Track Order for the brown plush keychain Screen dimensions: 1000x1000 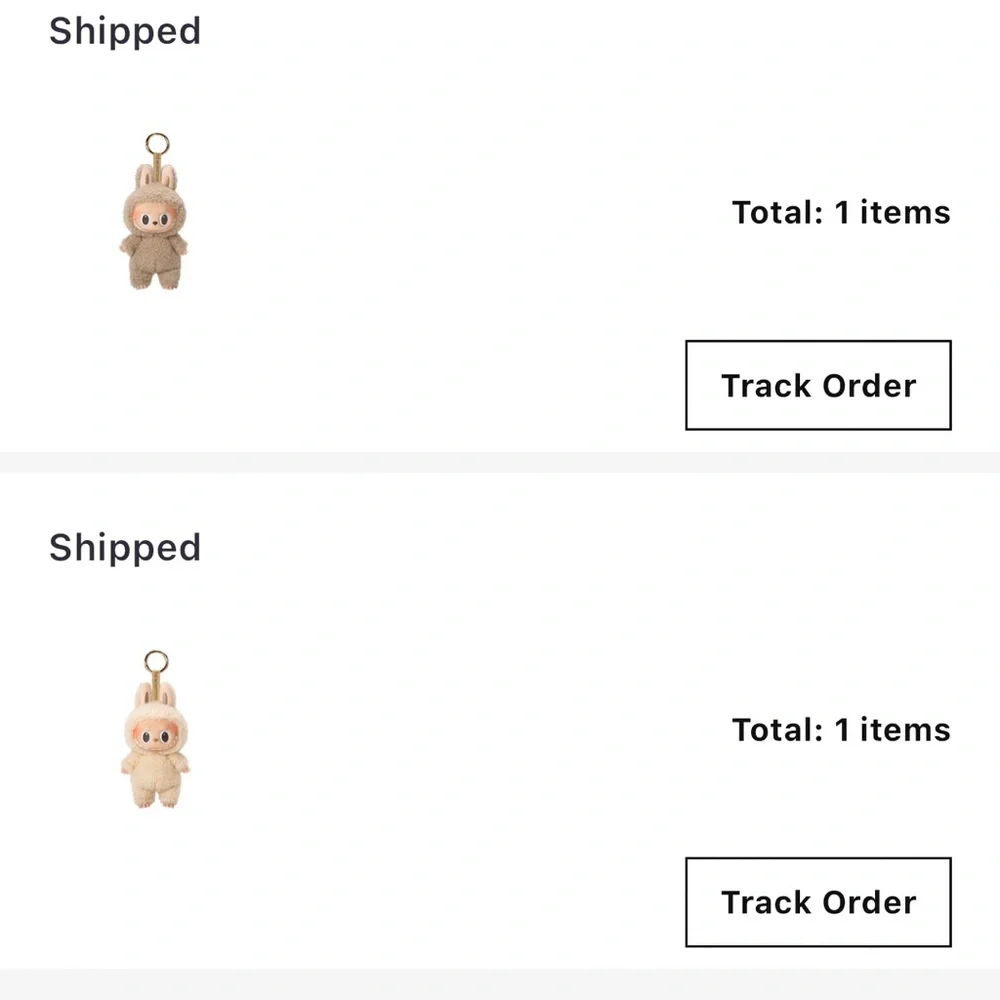[818, 385]
